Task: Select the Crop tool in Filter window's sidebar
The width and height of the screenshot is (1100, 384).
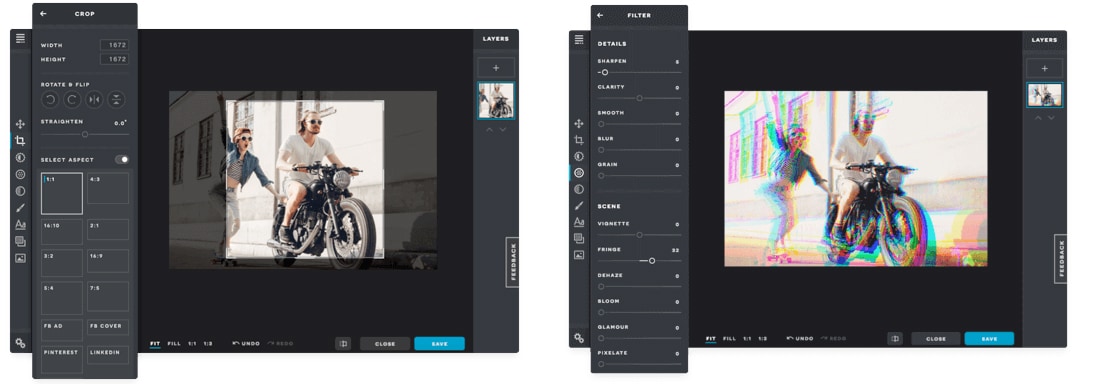Action: [579, 140]
